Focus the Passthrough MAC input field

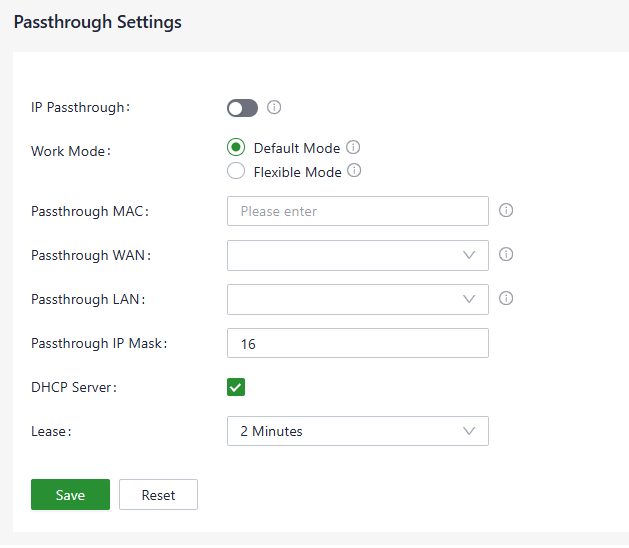(x=357, y=211)
